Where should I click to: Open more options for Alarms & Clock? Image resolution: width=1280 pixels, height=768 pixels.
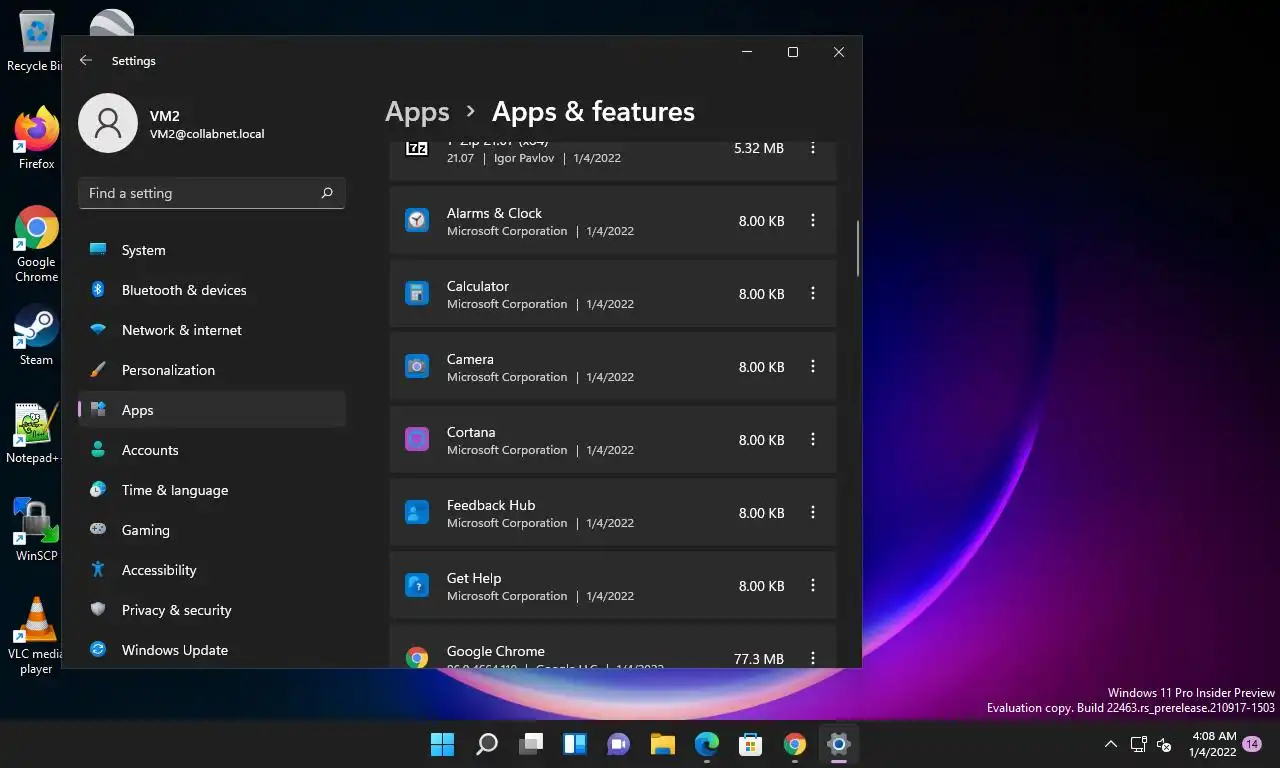[x=813, y=221]
